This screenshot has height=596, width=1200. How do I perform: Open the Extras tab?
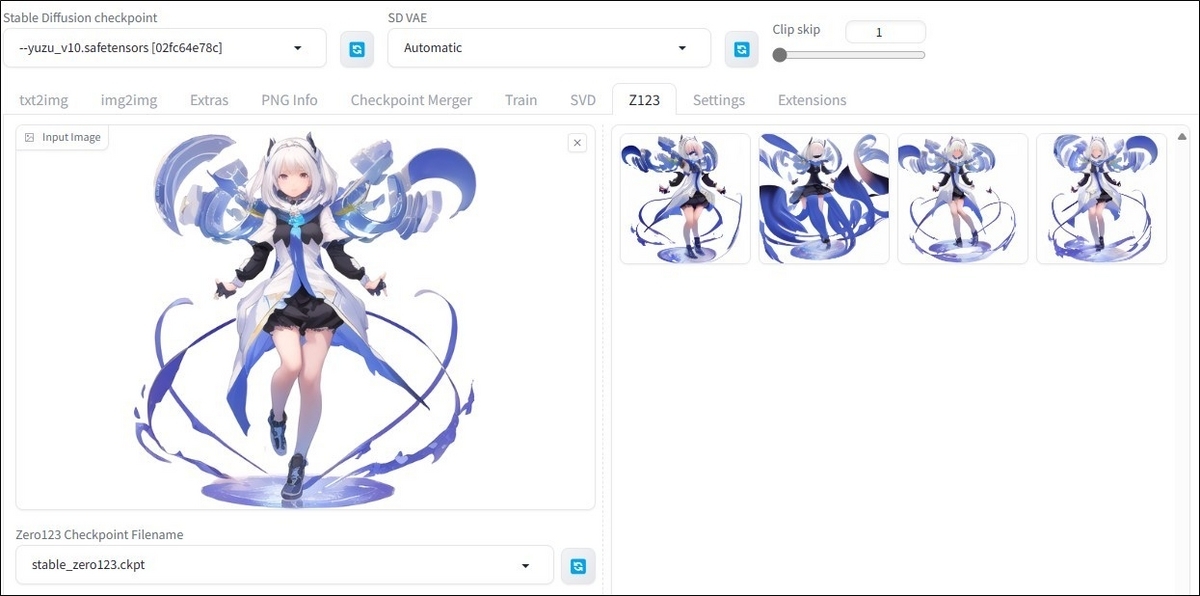tap(209, 100)
